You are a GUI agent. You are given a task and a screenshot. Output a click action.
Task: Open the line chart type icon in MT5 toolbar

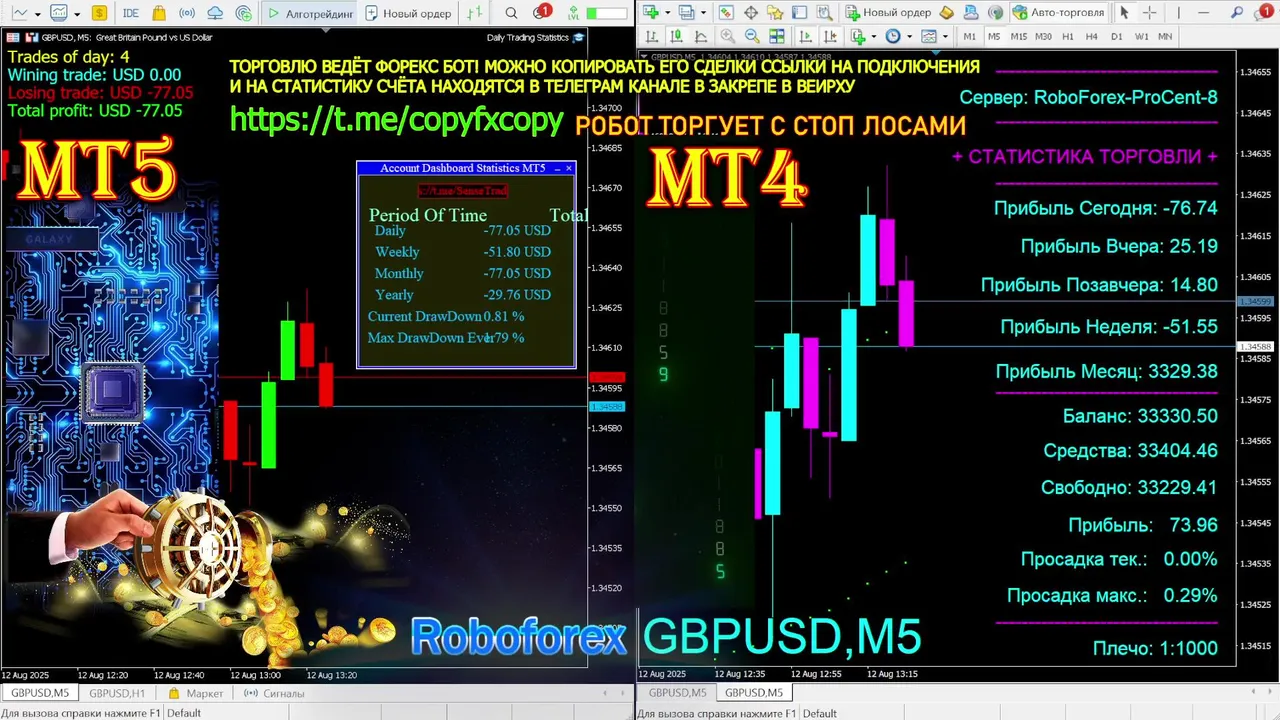pyautogui.click(x=19, y=13)
